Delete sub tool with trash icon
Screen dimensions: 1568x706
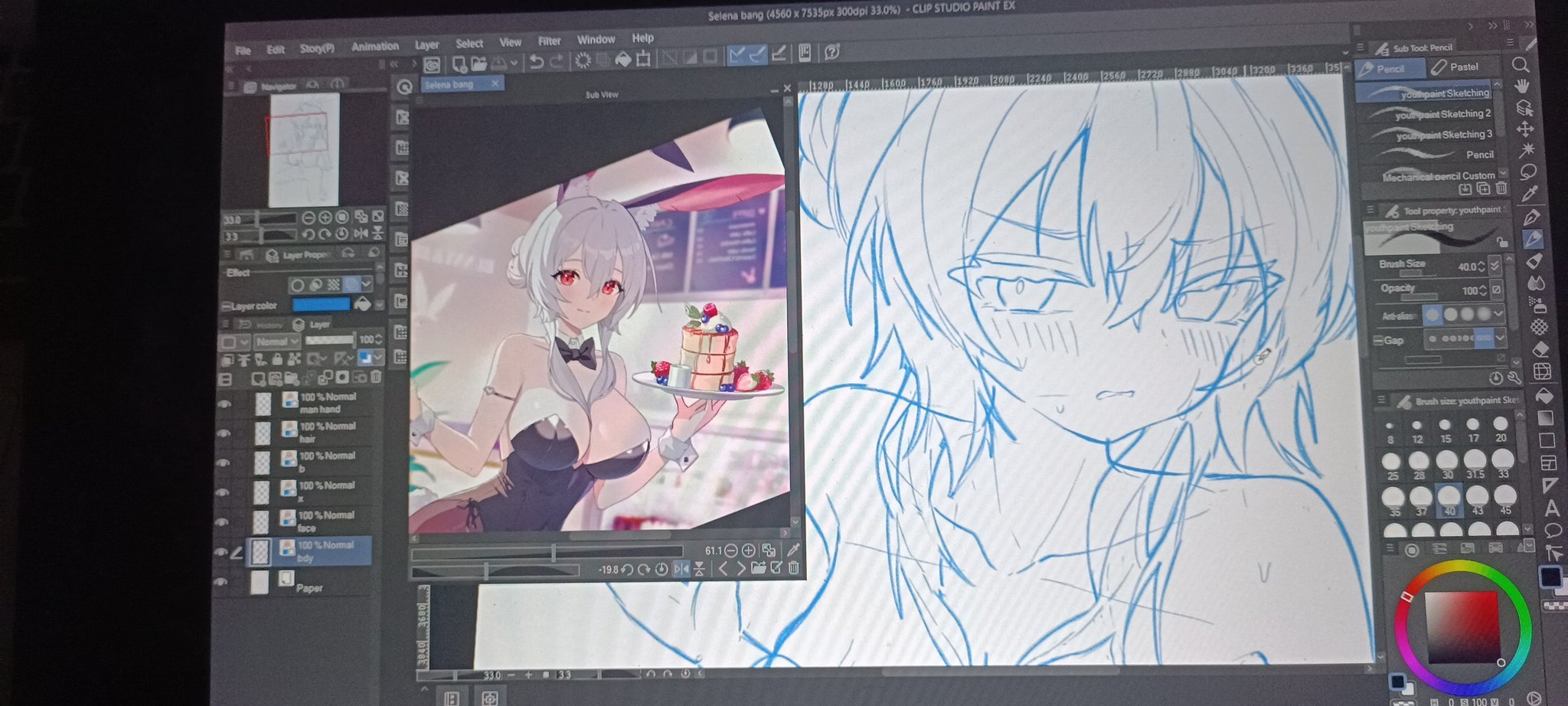(1501, 188)
